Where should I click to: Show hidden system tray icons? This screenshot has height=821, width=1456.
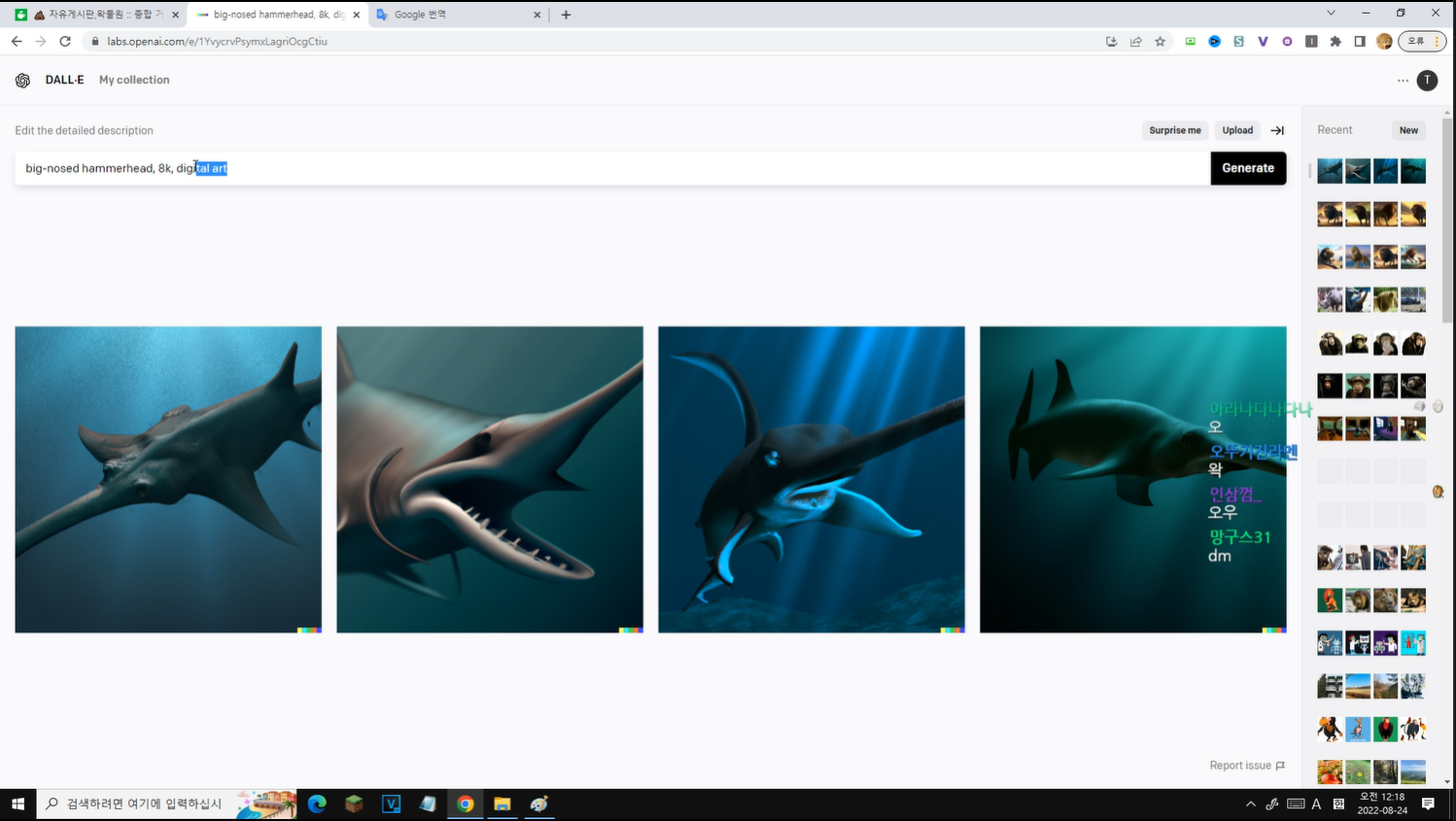point(1250,804)
